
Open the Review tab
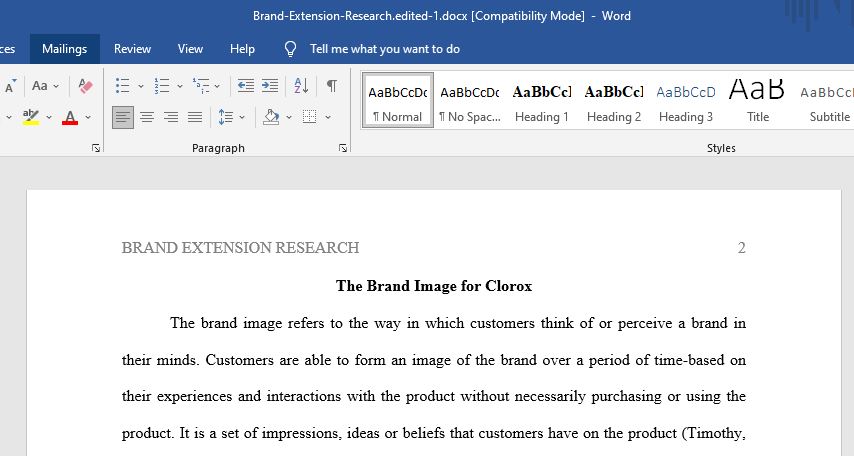[132, 49]
